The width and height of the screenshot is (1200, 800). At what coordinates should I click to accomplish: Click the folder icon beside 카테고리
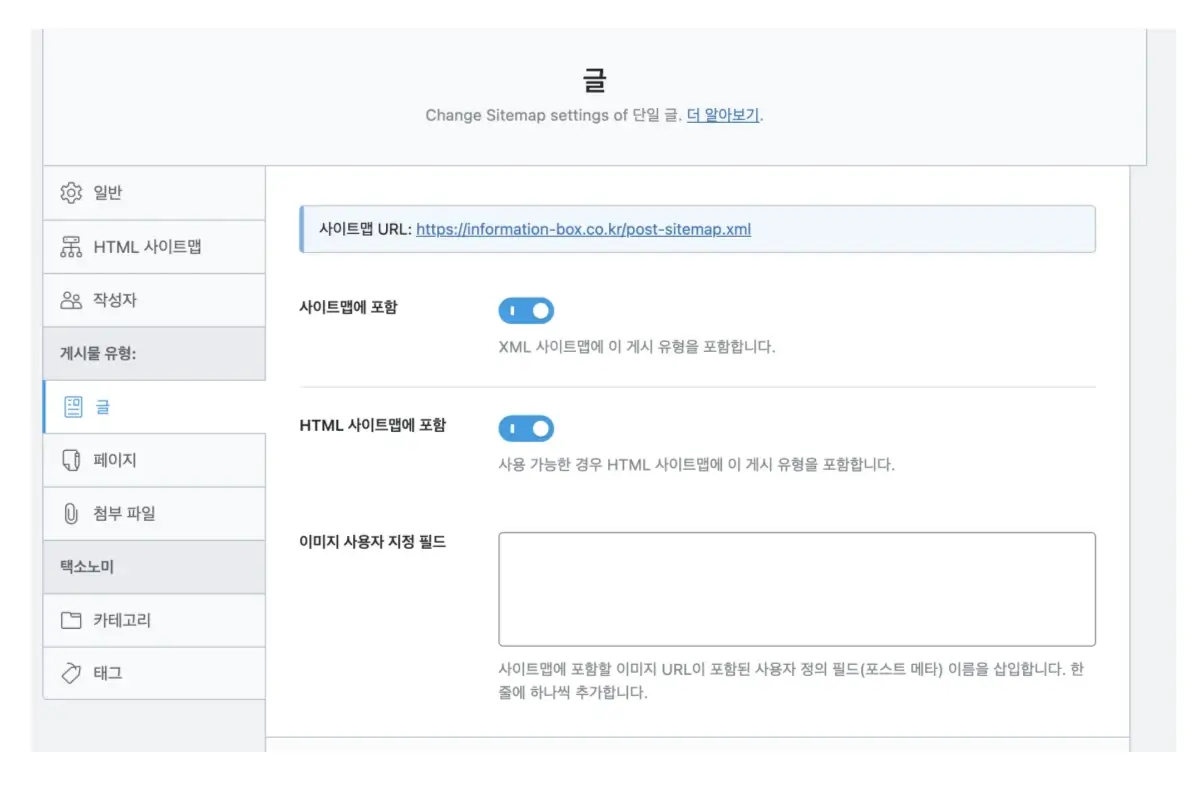coord(70,619)
